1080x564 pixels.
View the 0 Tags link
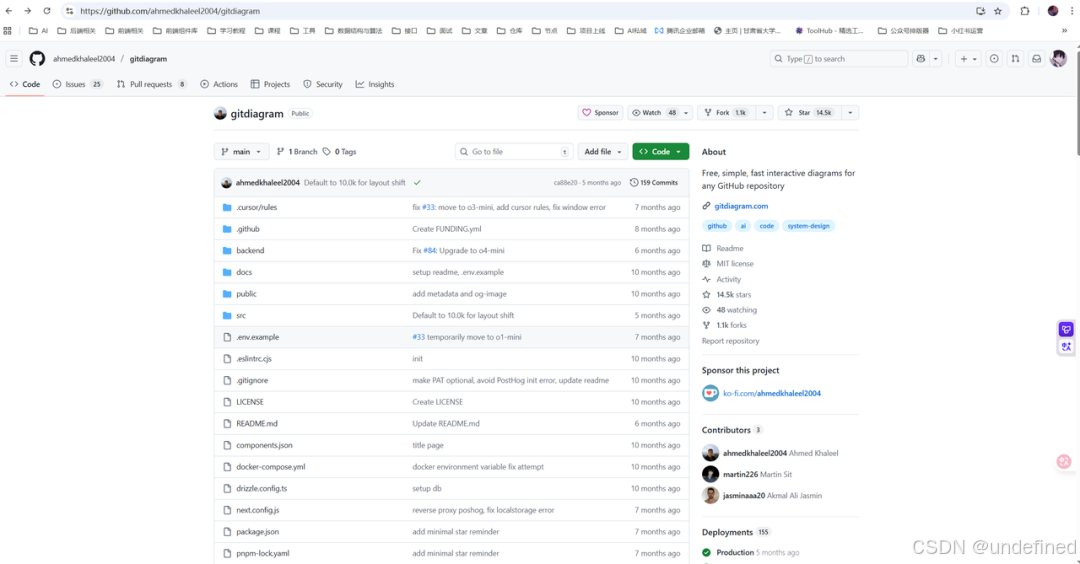click(340, 152)
